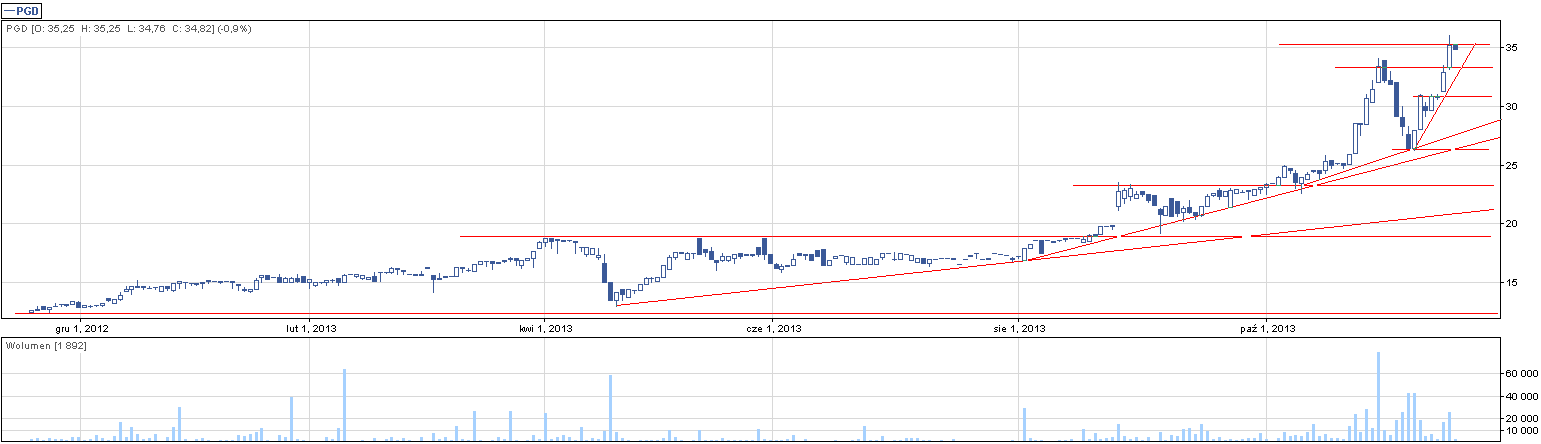
Task: Click the price axis value 25
Action: click(x=1513, y=165)
